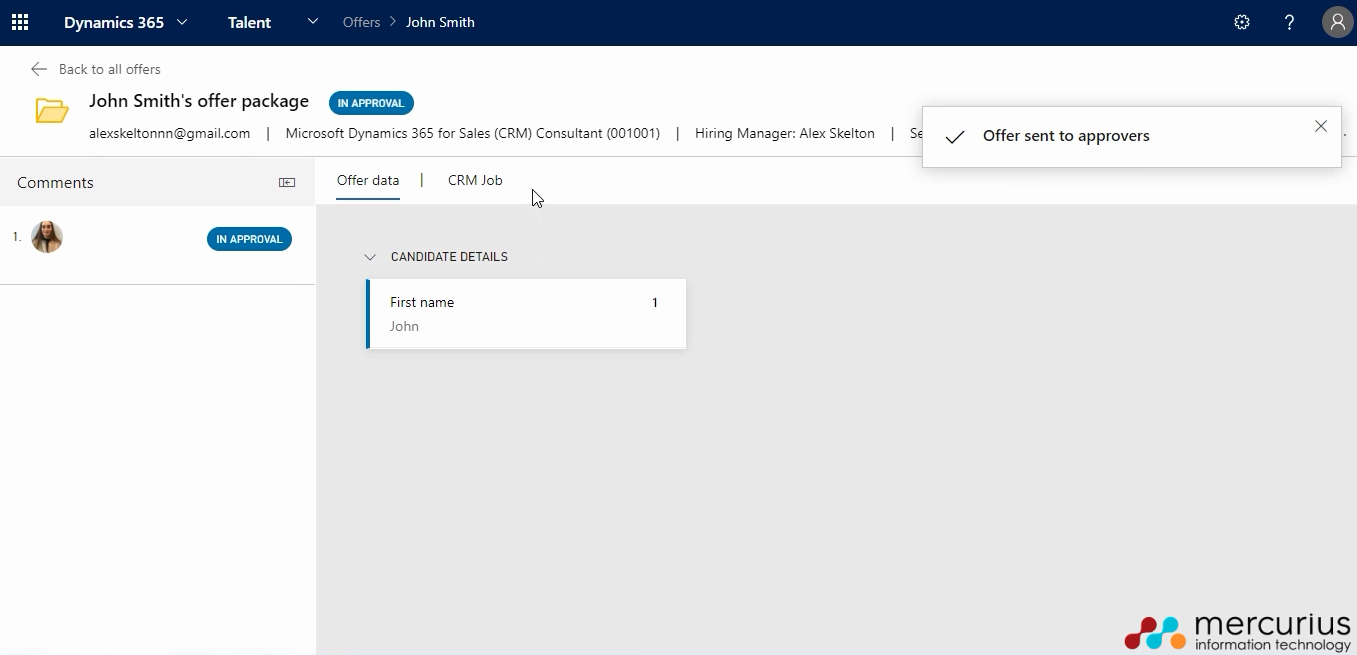Viewport: 1357px width, 655px height.
Task: Click the yellow offer package folder icon
Action: pyautogui.click(x=52, y=110)
